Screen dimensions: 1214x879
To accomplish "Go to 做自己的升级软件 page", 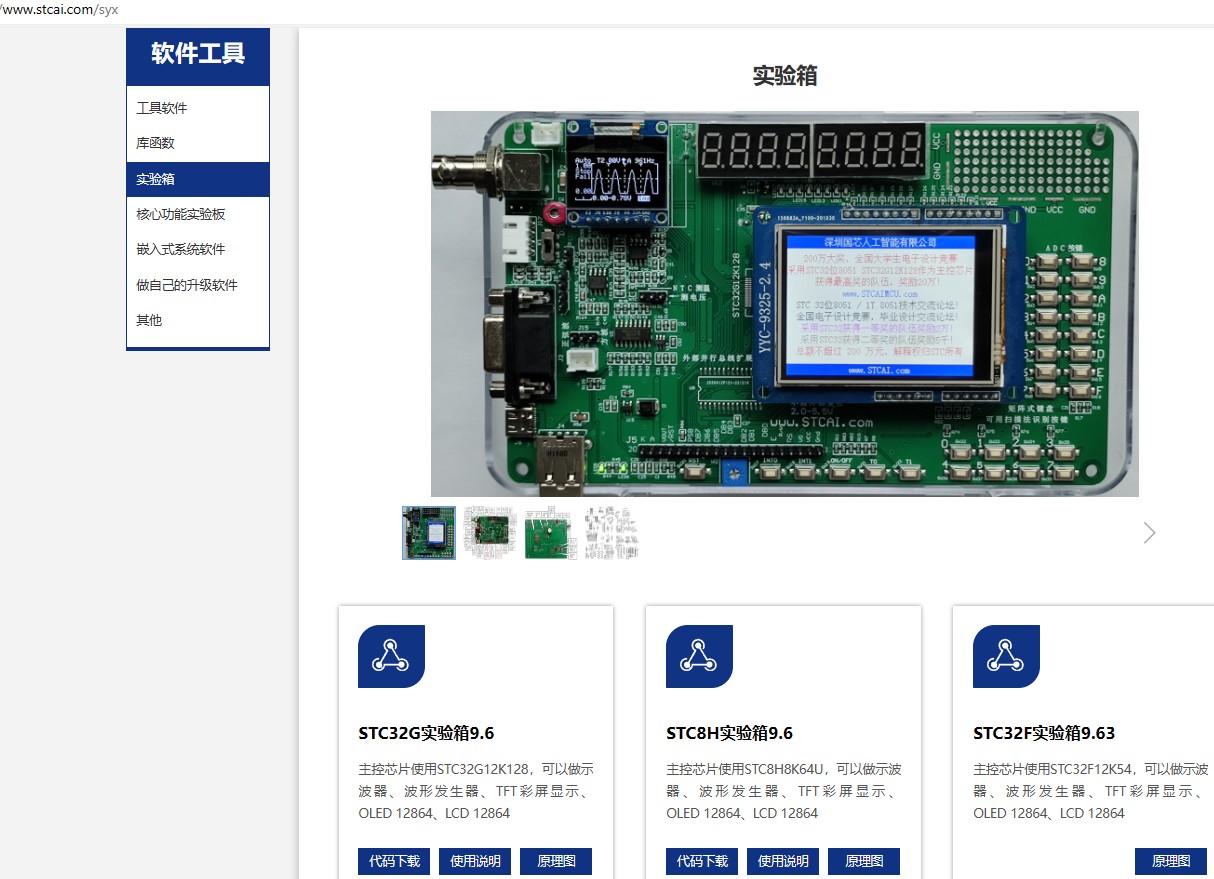I will pos(187,285).
